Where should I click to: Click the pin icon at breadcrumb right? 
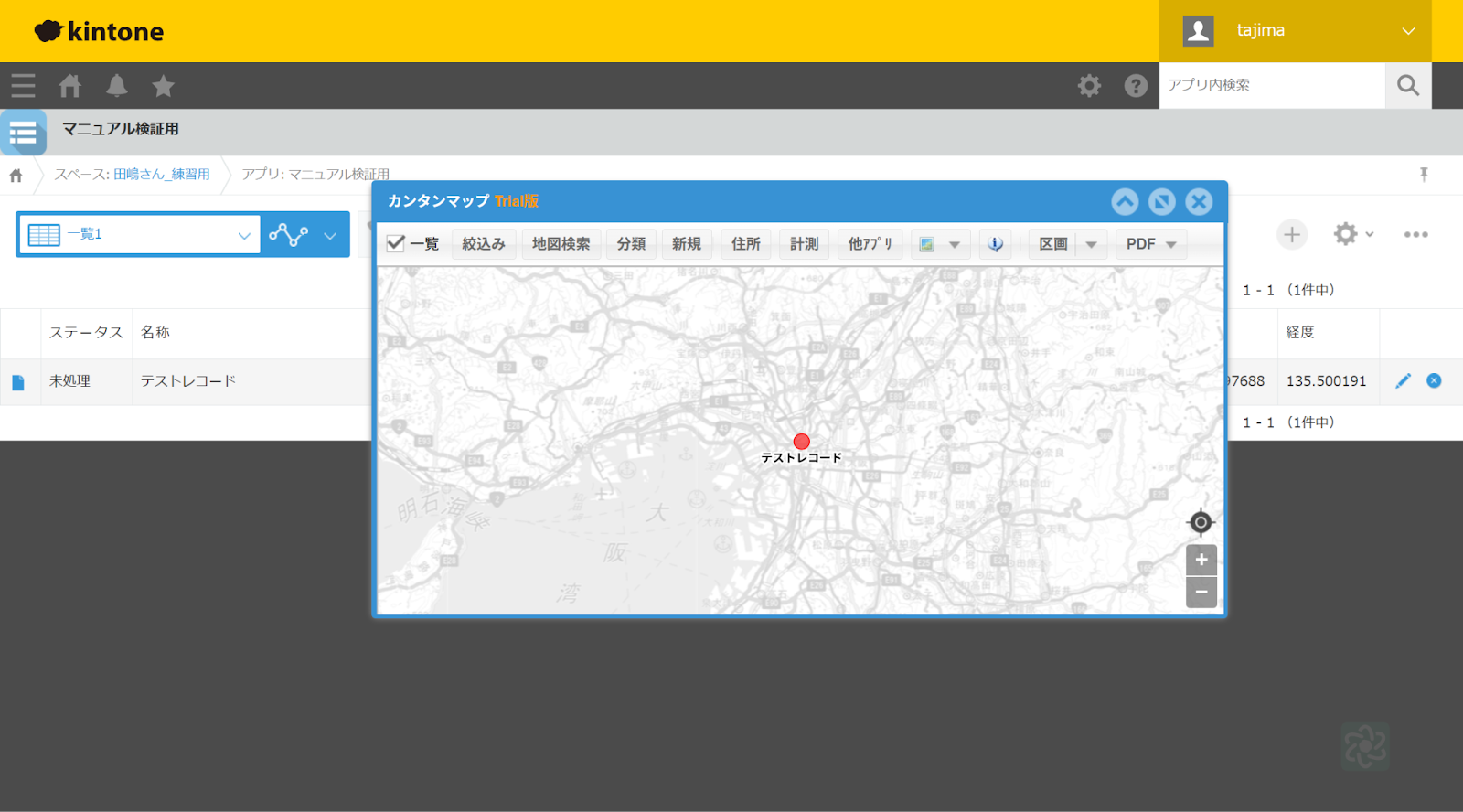1424,175
